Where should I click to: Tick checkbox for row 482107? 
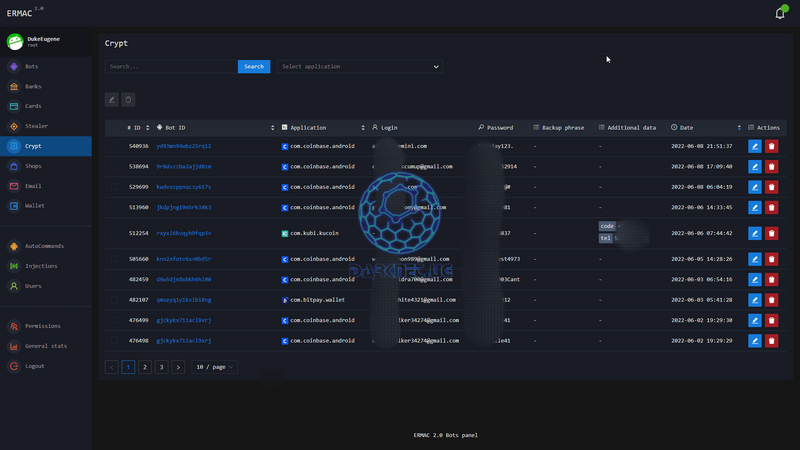(115, 299)
